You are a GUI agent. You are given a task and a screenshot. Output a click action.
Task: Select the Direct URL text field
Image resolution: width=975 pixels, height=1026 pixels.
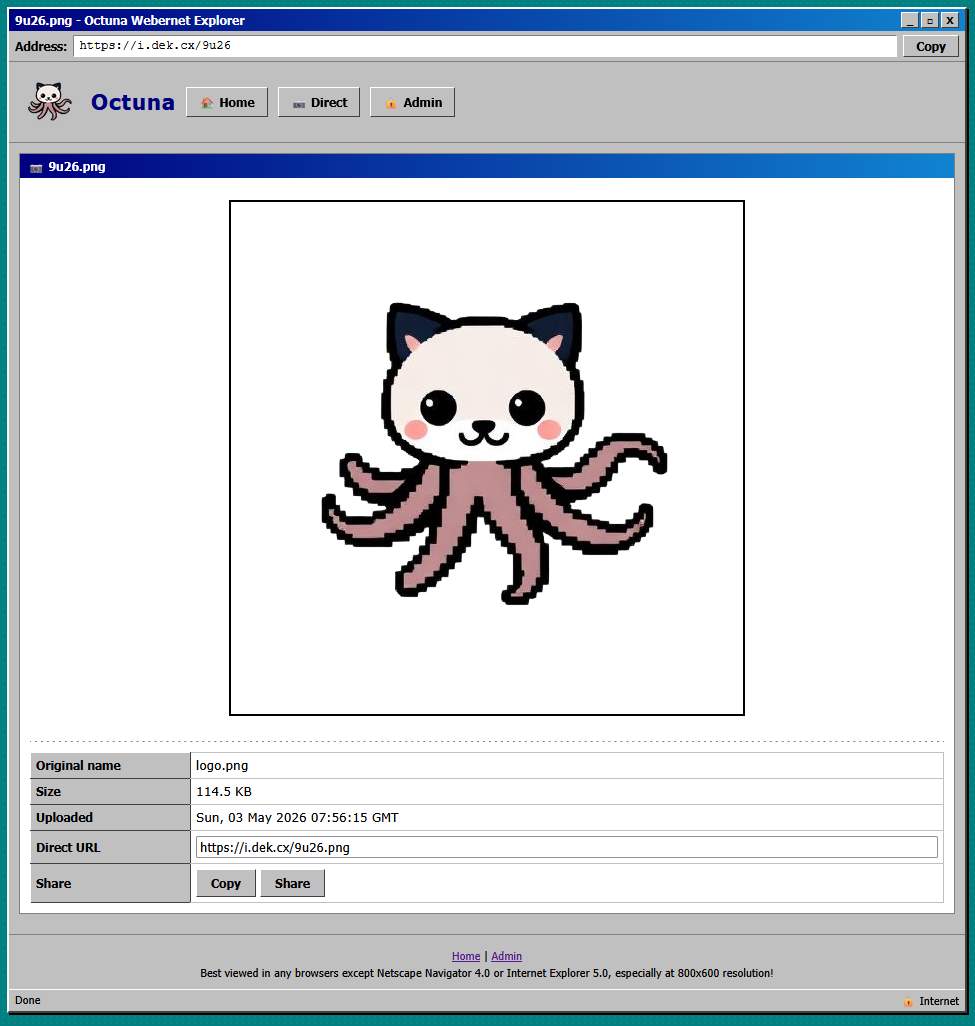point(567,847)
